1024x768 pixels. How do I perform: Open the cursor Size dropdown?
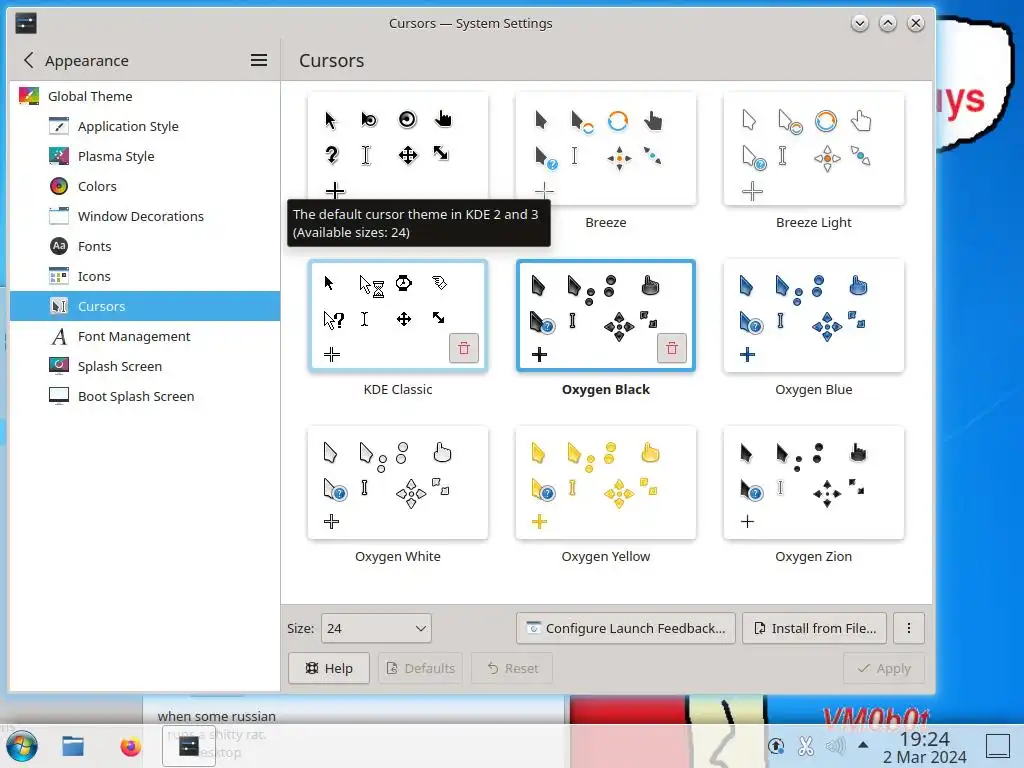click(x=376, y=628)
